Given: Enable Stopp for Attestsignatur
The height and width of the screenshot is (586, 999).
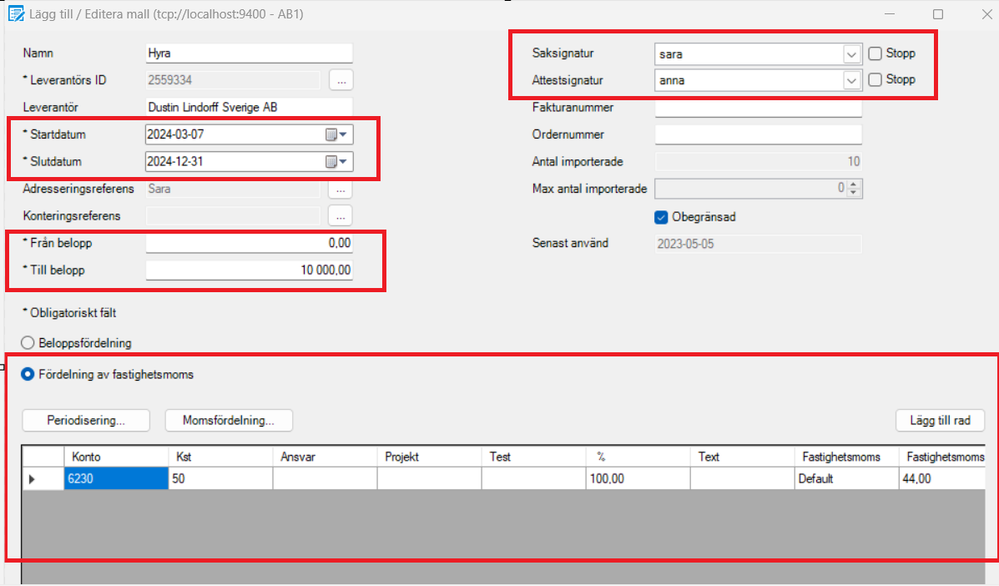Looking at the screenshot, I should click(875, 80).
